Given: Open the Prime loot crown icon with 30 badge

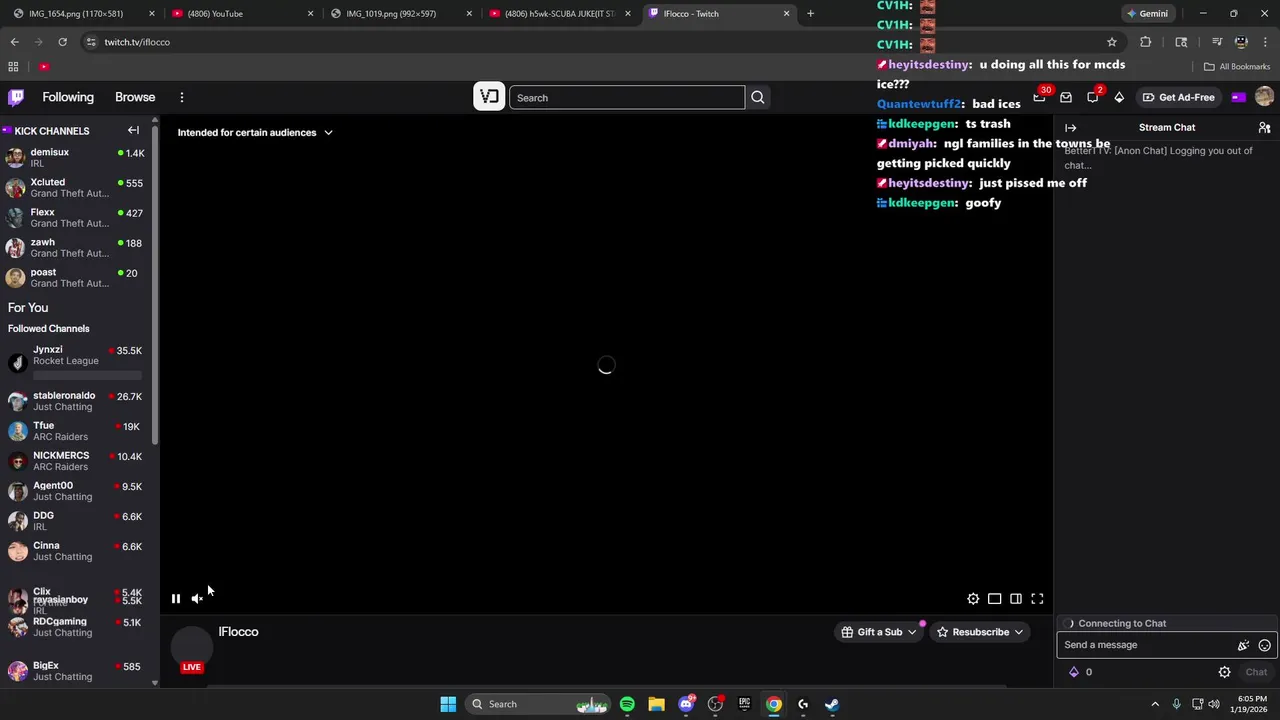Looking at the screenshot, I should pyautogui.click(x=1040, y=96).
